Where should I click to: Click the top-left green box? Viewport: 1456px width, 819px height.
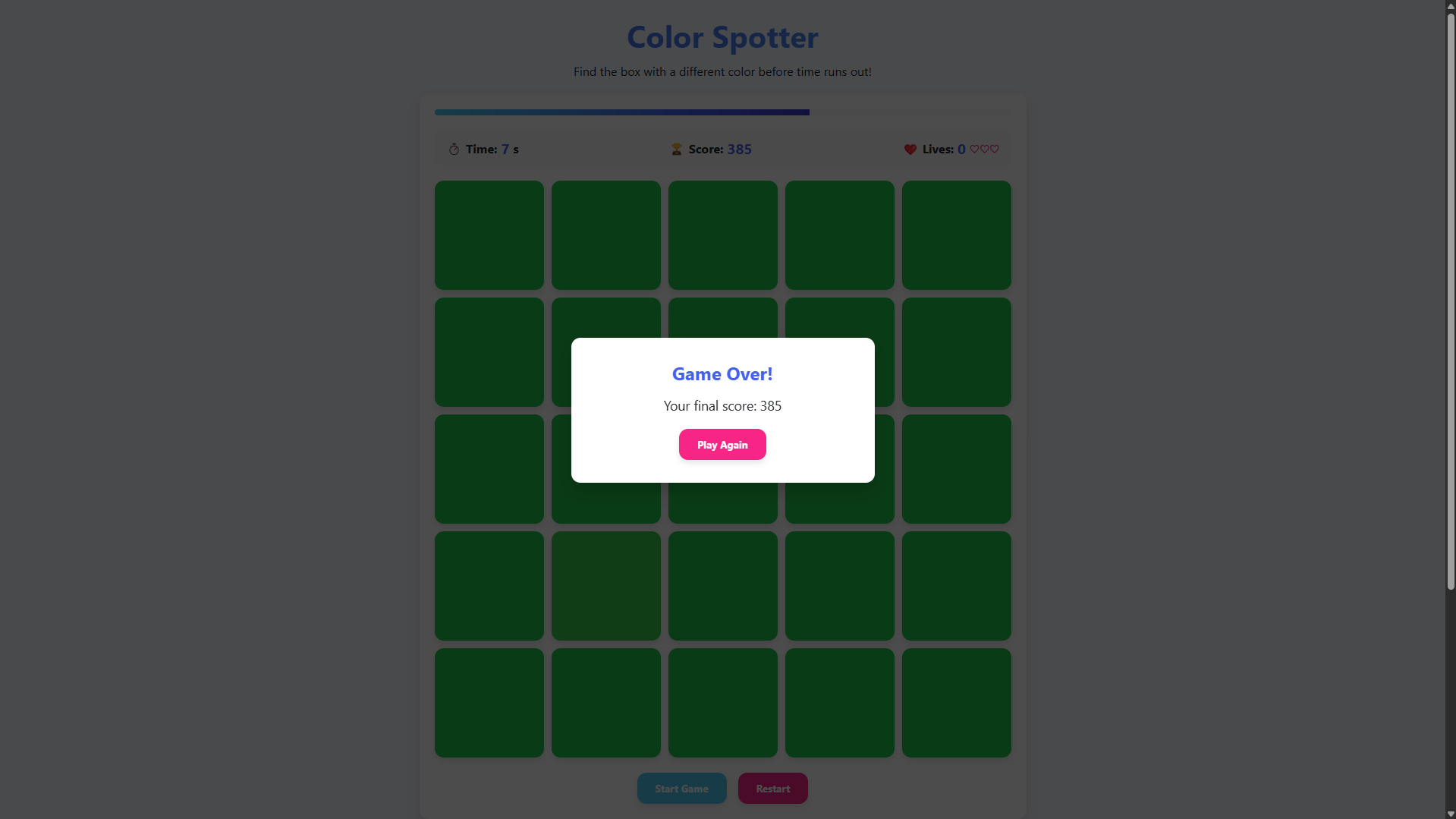click(x=489, y=235)
